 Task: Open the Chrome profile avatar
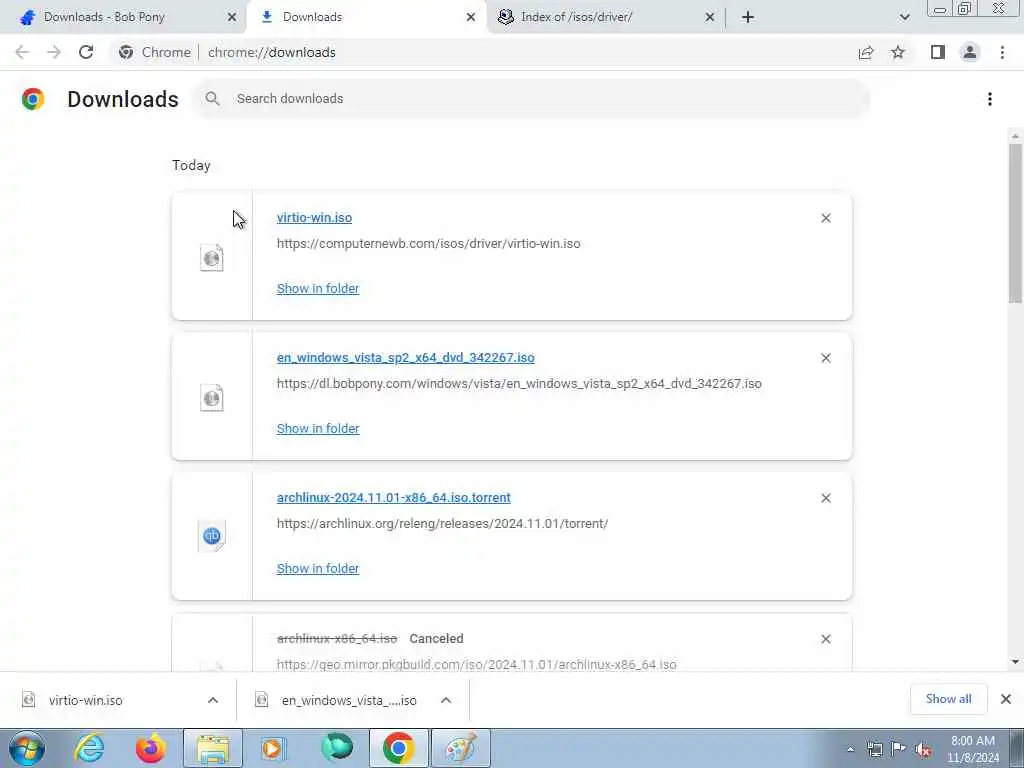[x=970, y=52]
